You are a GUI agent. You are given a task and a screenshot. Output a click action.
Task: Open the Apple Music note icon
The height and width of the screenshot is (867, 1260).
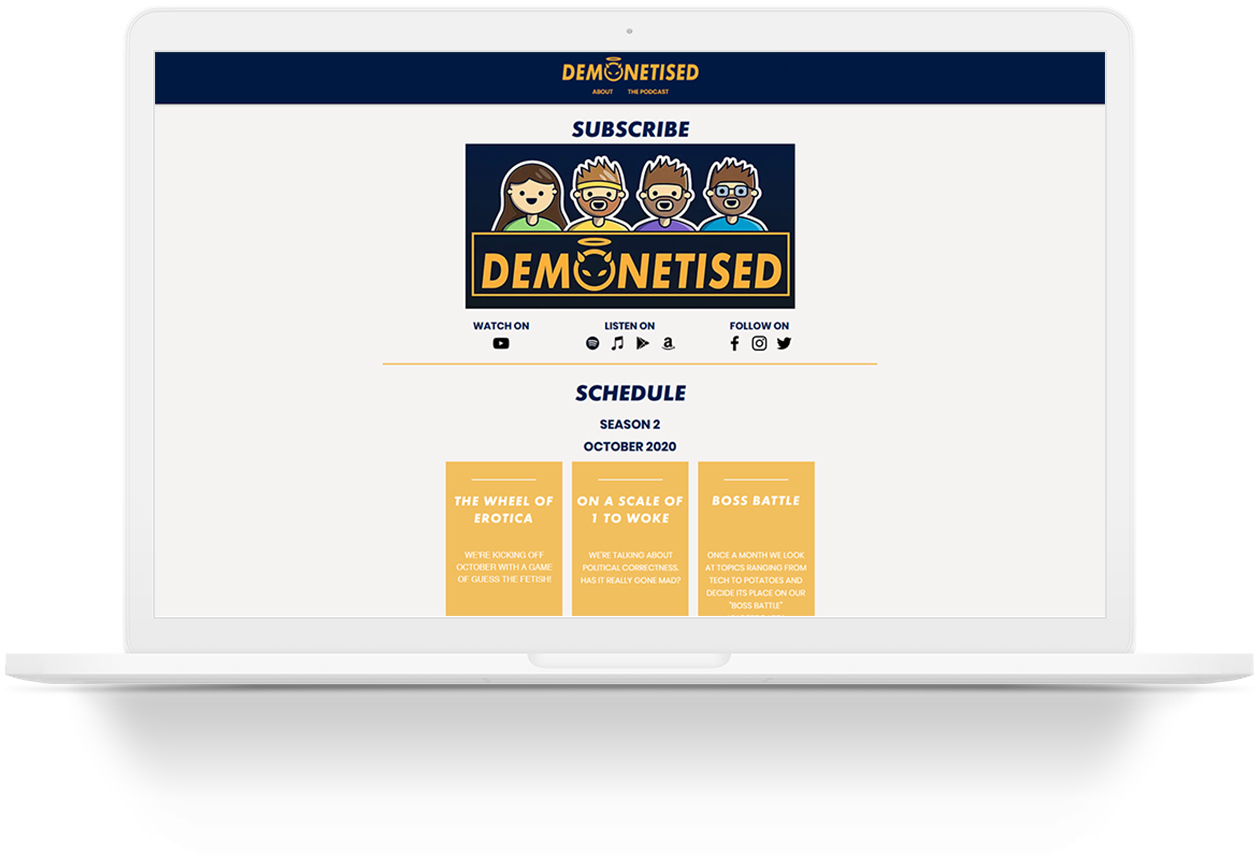coord(616,342)
